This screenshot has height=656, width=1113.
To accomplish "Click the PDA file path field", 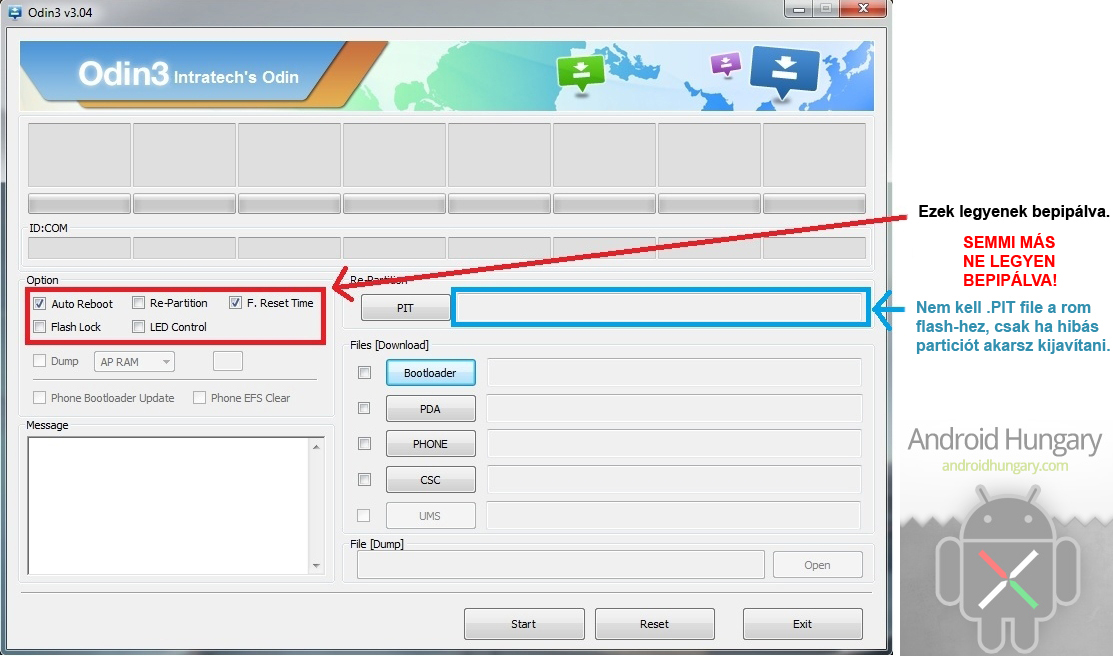I will click(x=674, y=409).
